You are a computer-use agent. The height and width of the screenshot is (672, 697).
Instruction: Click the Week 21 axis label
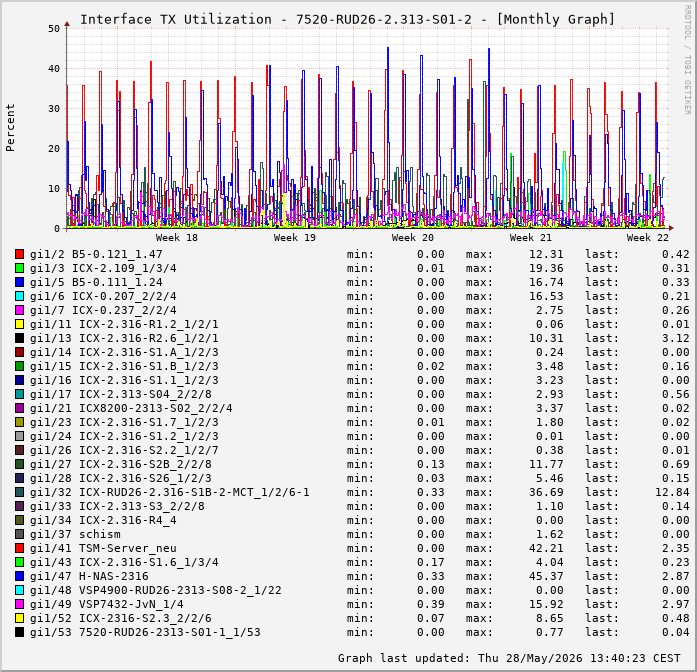(x=530, y=238)
